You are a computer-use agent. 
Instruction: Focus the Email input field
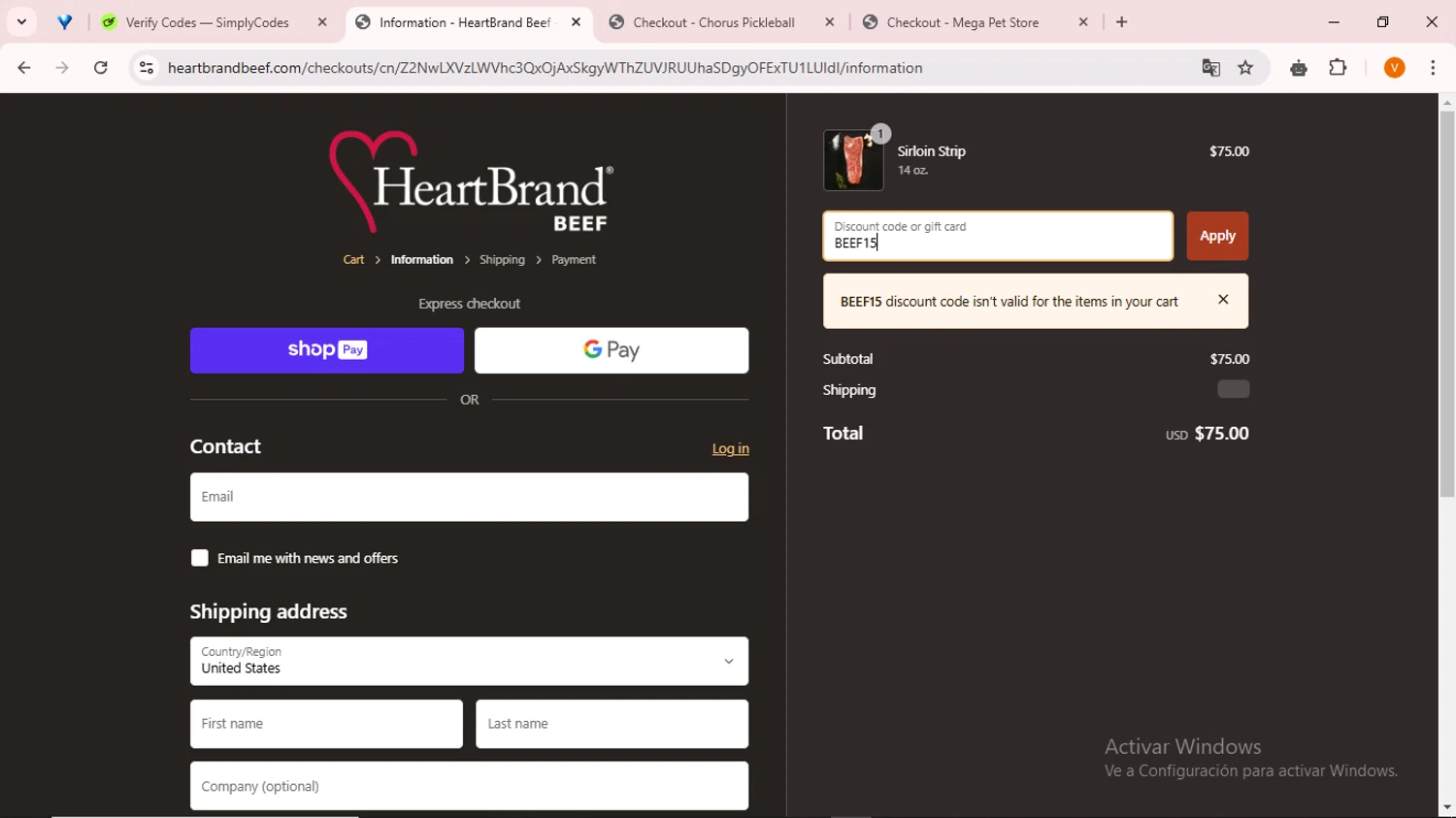pyautogui.click(x=469, y=497)
